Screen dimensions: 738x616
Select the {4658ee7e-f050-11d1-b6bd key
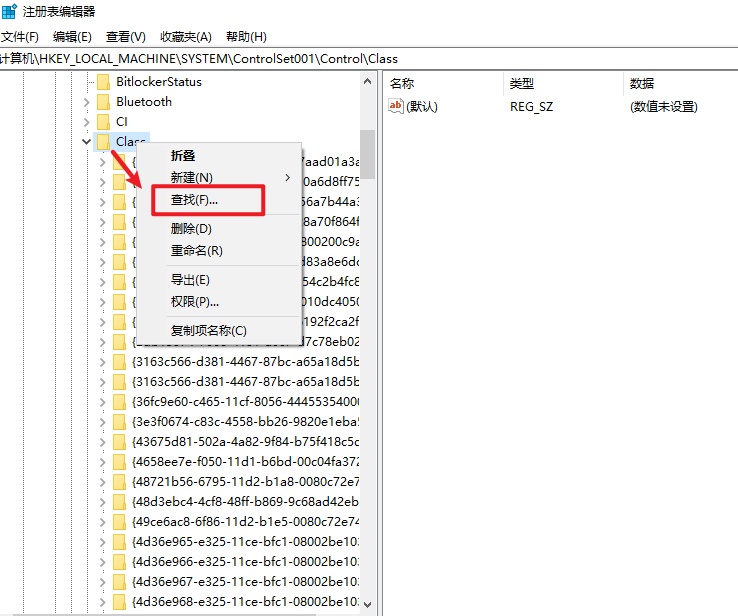point(245,462)
